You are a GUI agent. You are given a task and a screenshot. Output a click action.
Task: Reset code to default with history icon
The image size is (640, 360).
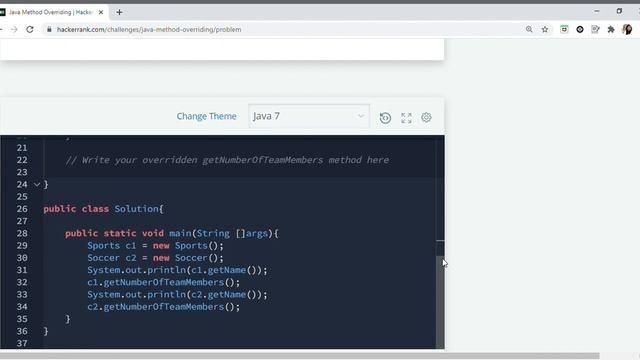[x=385, y=118]
